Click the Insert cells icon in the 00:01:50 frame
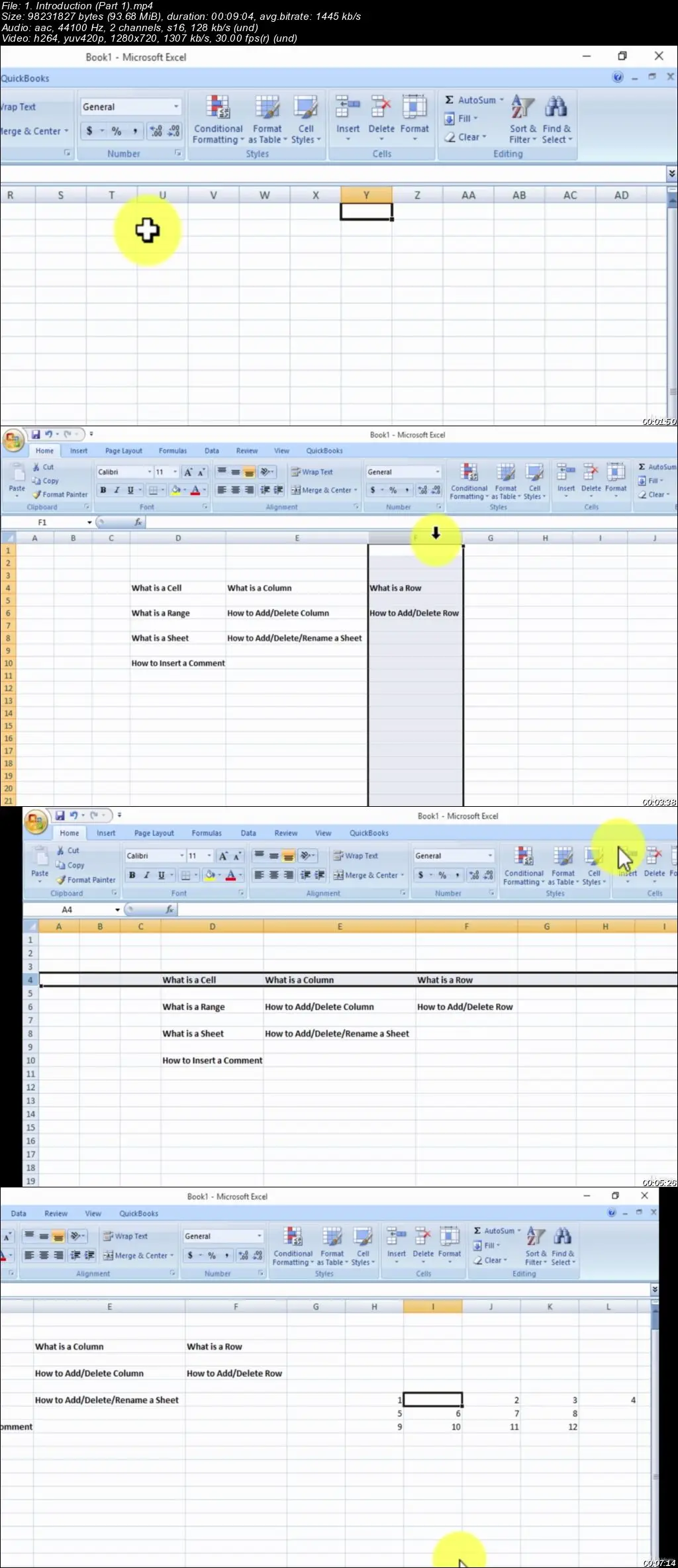Screen dimensions: 678x1568 point(348,106)
